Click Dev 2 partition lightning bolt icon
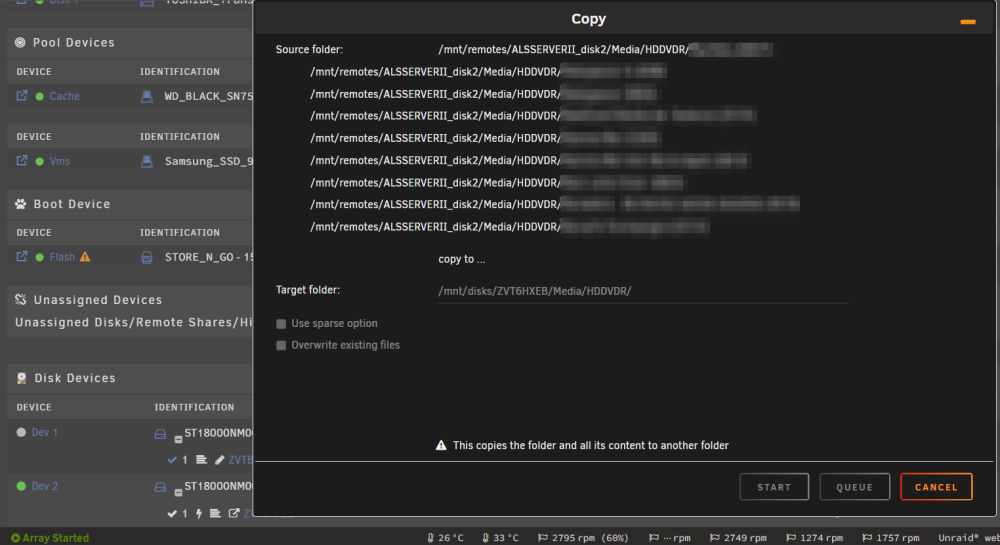Screen dimensions: 1000x545 tap(199, 514)
